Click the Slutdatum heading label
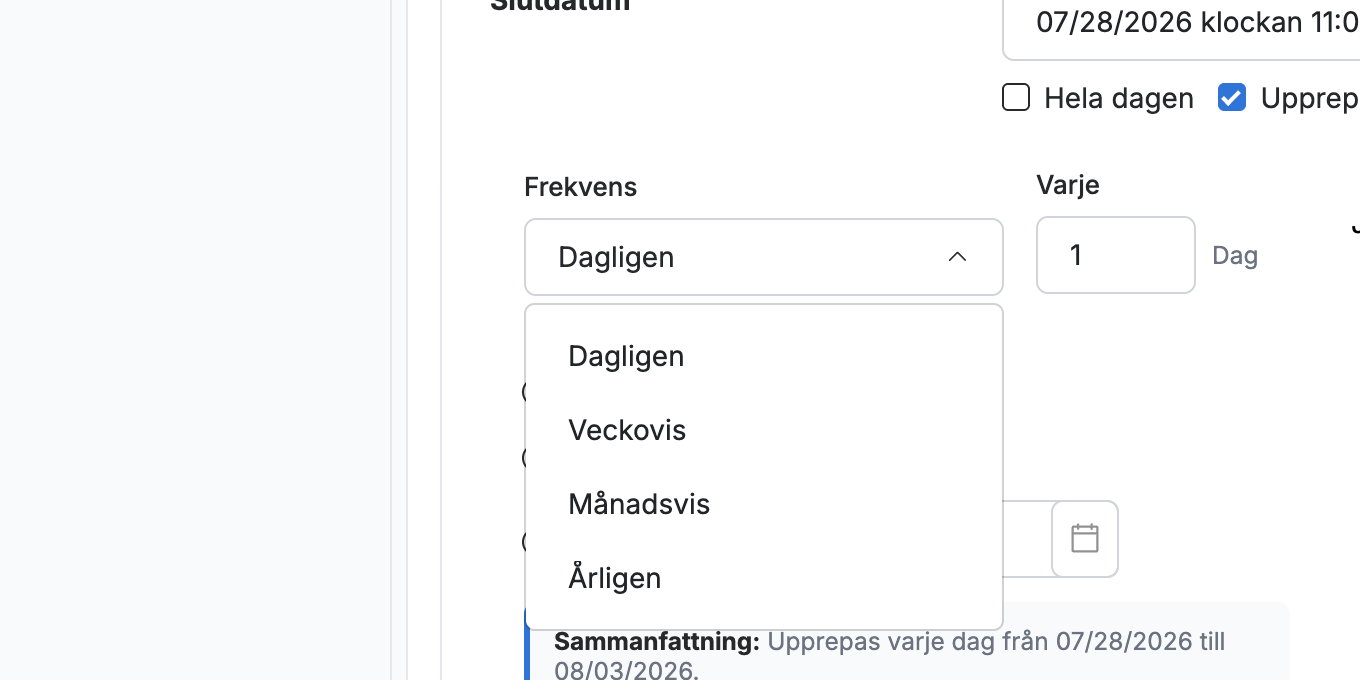Screen dimensions: 1360x680 (560, 5)
